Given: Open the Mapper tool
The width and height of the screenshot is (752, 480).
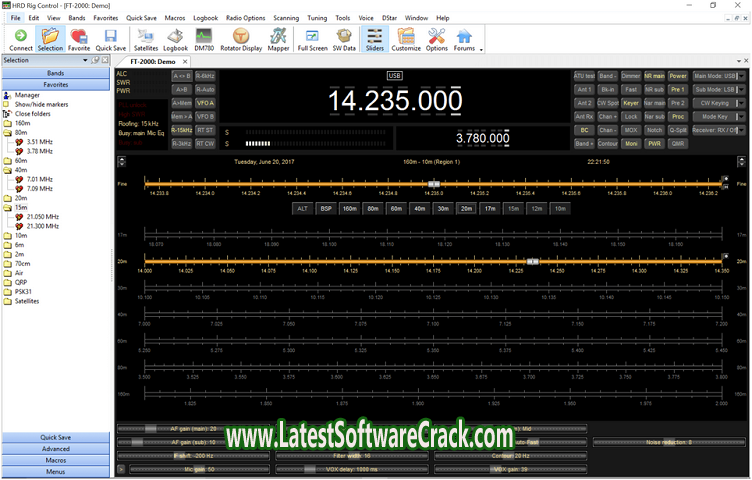Looking at the screenshot, I should pos(279,39).
